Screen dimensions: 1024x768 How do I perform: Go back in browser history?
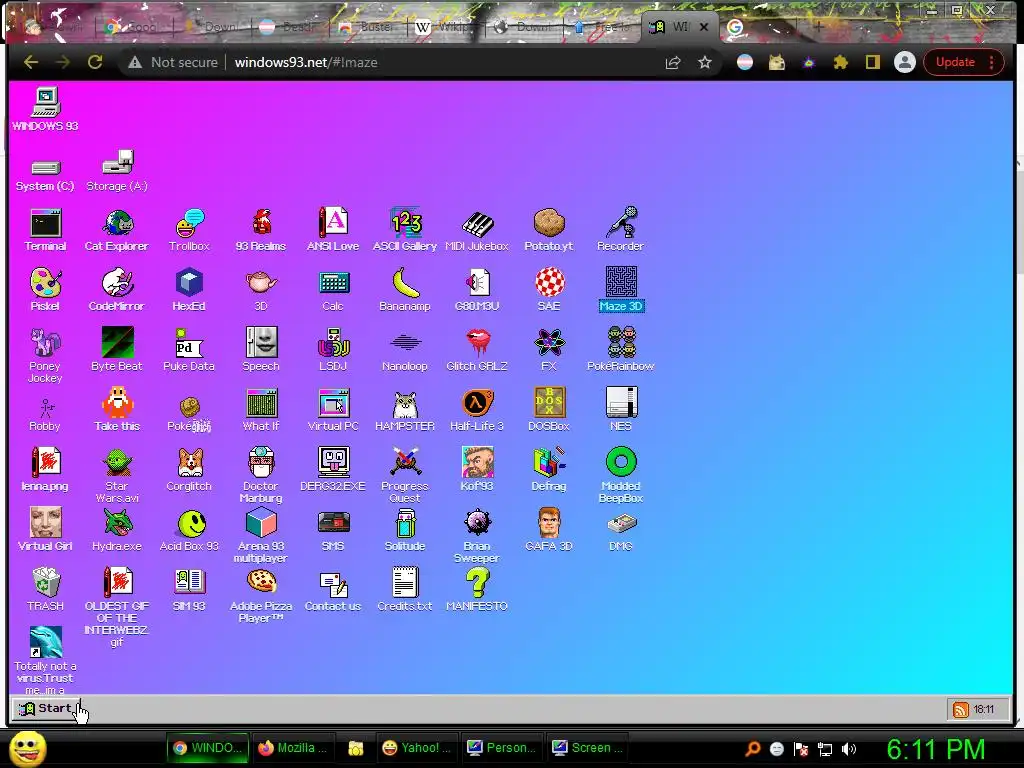31,62
